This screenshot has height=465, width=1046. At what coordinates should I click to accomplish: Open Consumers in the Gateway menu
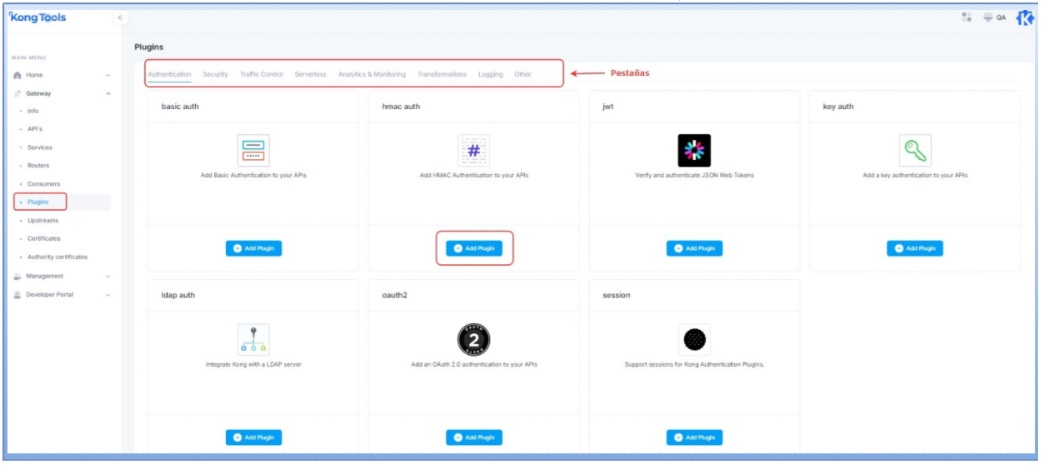click(44, 184)
